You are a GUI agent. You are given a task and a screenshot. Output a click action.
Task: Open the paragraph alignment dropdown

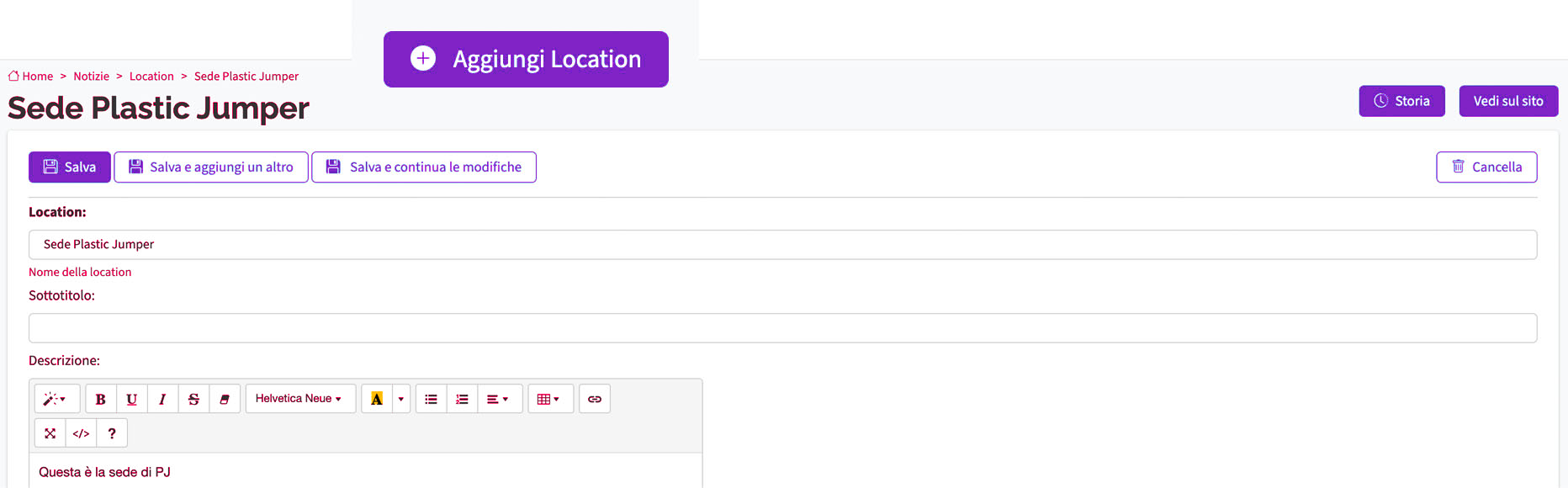point(500,399)
